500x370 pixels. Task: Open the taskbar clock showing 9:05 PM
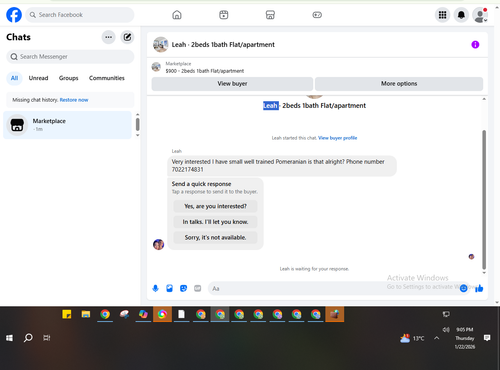pyautogui.click(x=465, y=338)
